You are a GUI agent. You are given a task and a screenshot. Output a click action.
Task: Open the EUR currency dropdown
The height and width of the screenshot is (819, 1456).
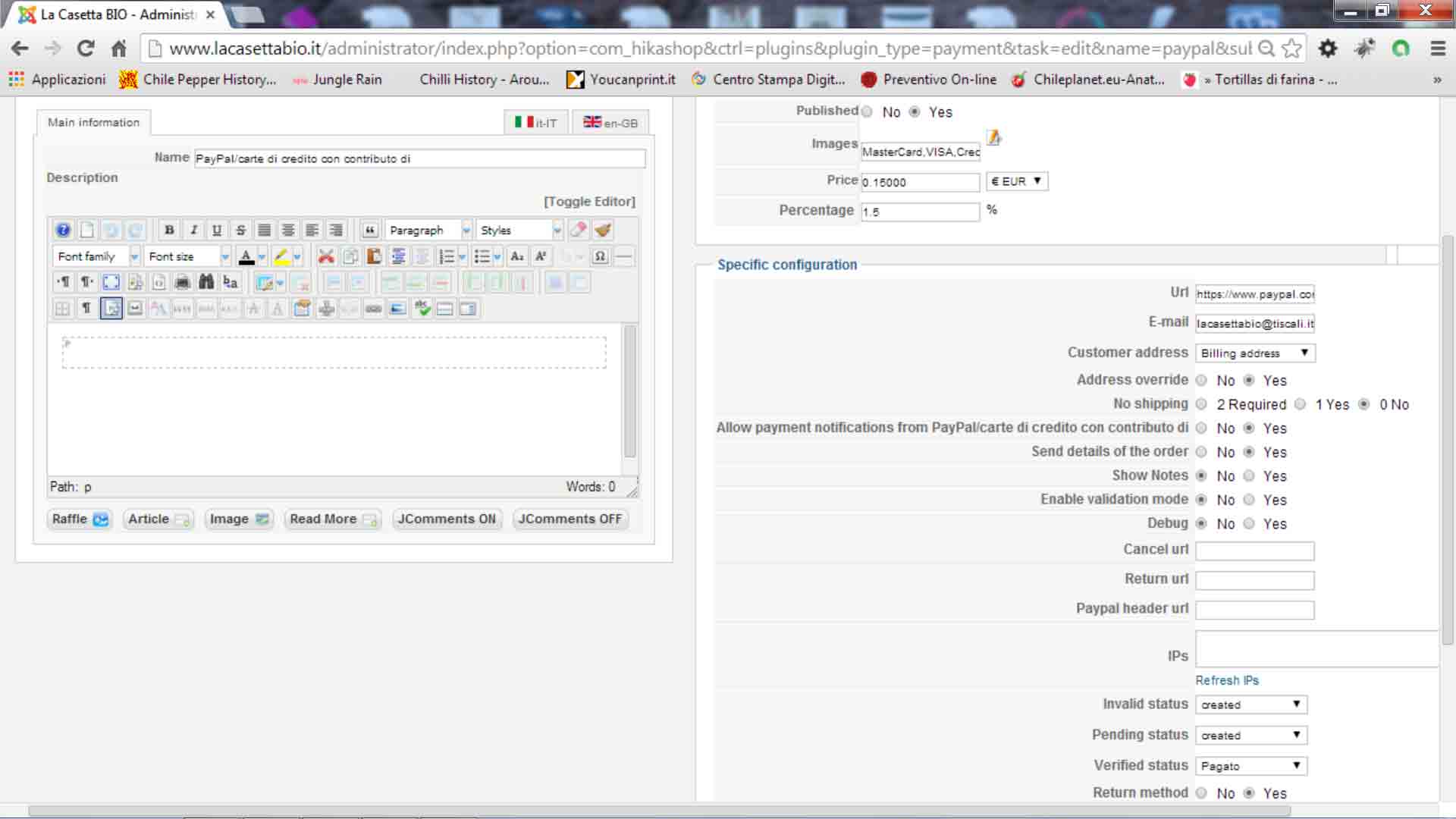(x=1016, y=181)
